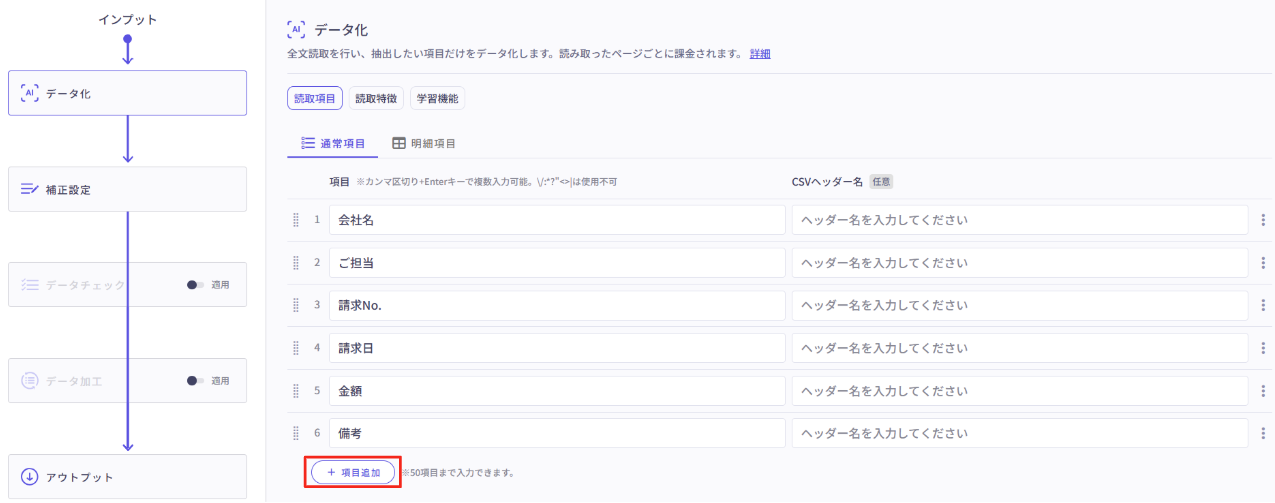Click drag handle icon for 請求No. row

296,306
